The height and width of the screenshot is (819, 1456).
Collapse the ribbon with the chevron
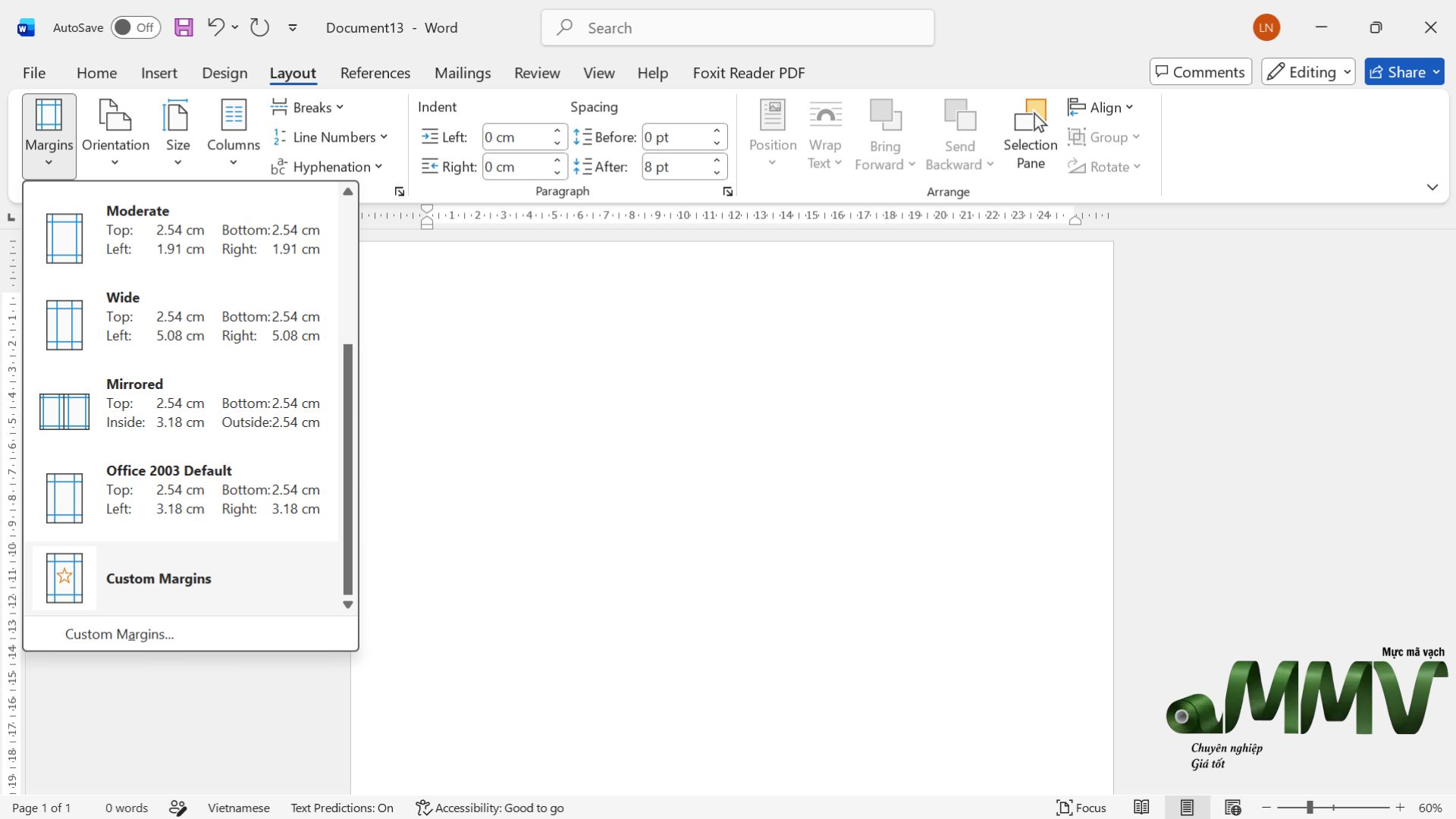(1432, 187)
